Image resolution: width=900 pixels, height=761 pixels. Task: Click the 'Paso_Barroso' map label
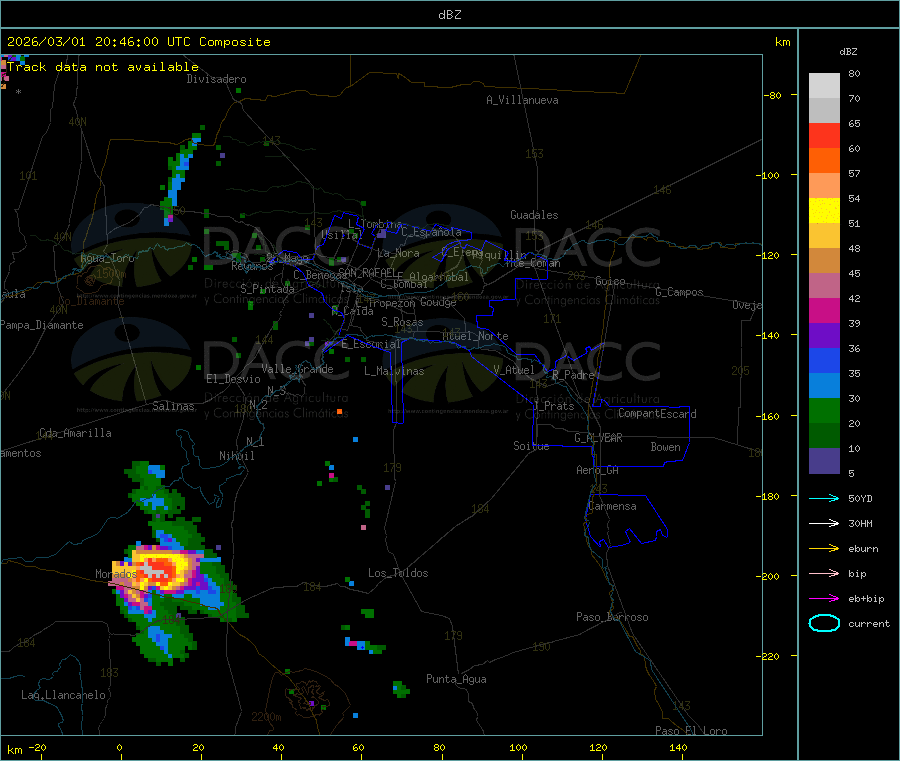[x=612, y=617]
